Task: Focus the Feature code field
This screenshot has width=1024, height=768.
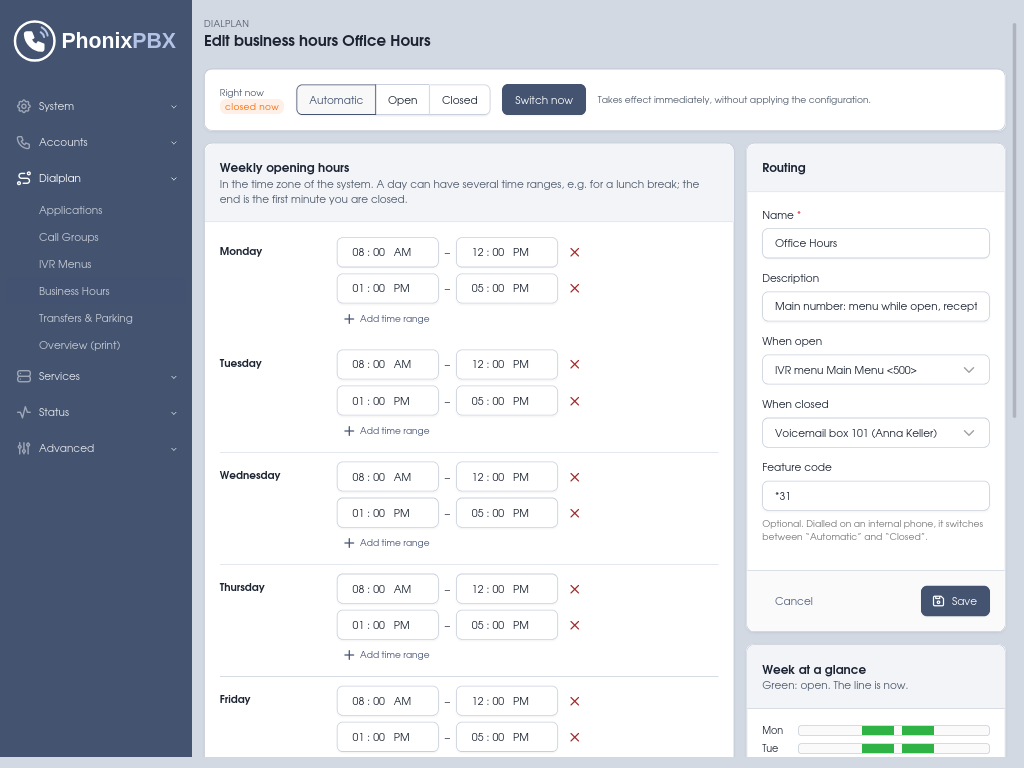Action: (876, 496)
